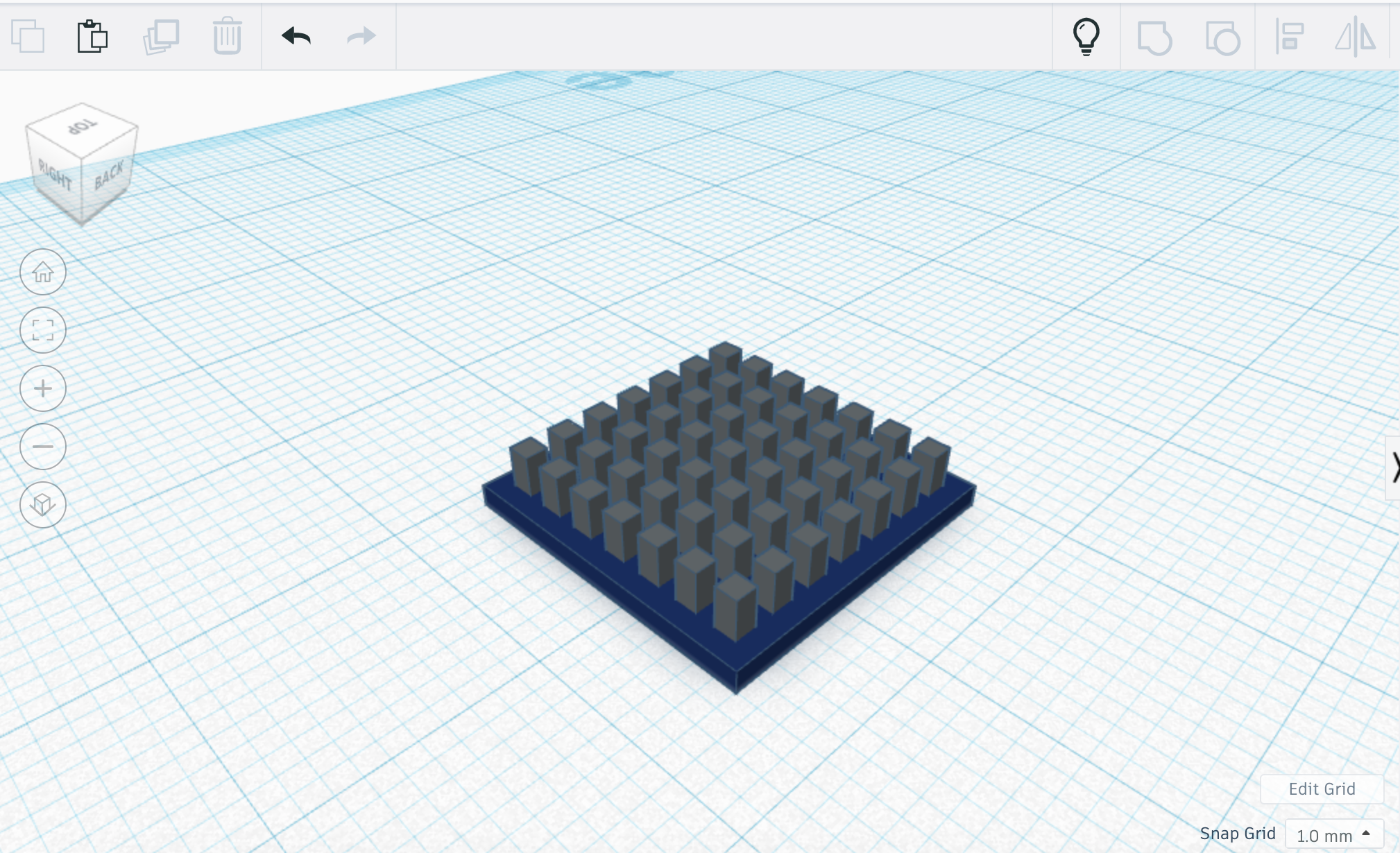Viewport: 1400px width, 853px height.
Task: Open the Edit Grid settings
Action: pos(1322,789)
